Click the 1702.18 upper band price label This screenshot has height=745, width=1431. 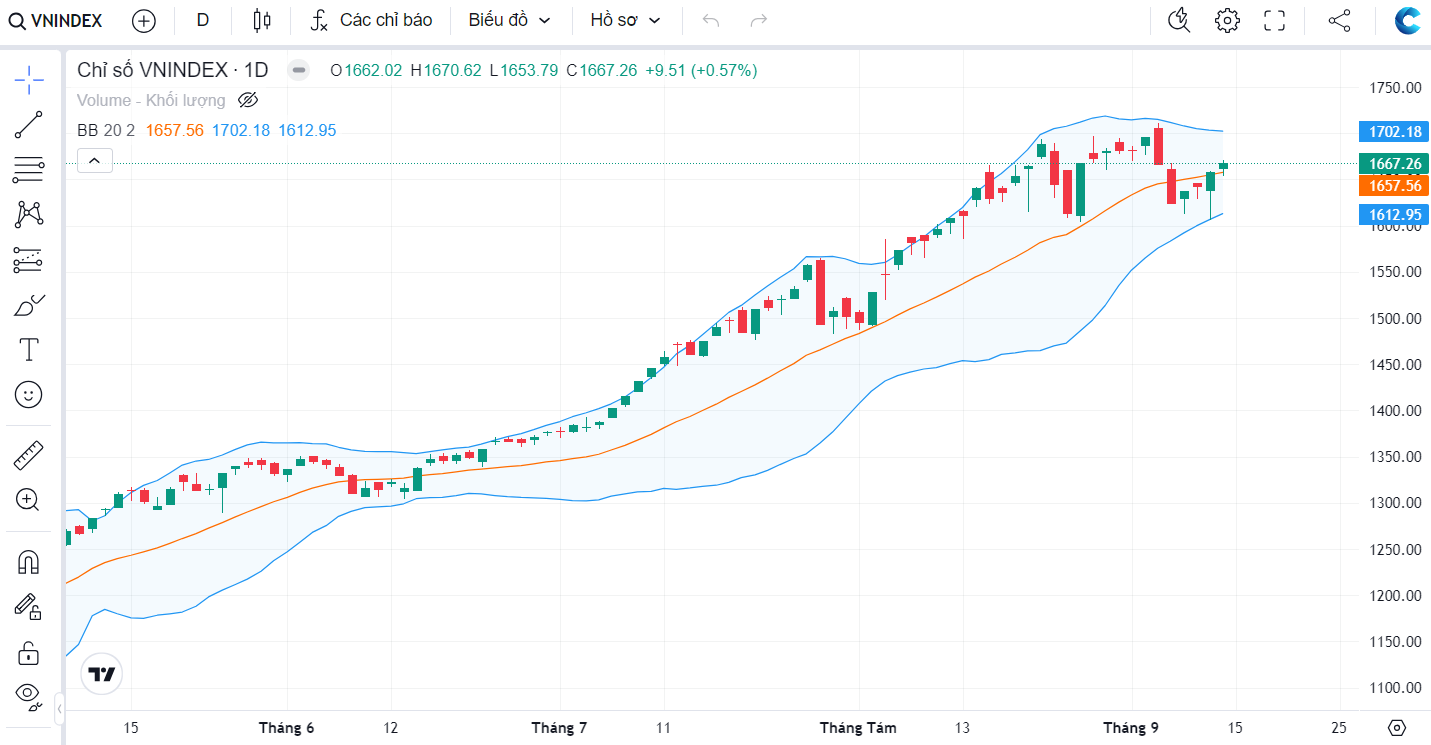click(x=1395, y=132)
